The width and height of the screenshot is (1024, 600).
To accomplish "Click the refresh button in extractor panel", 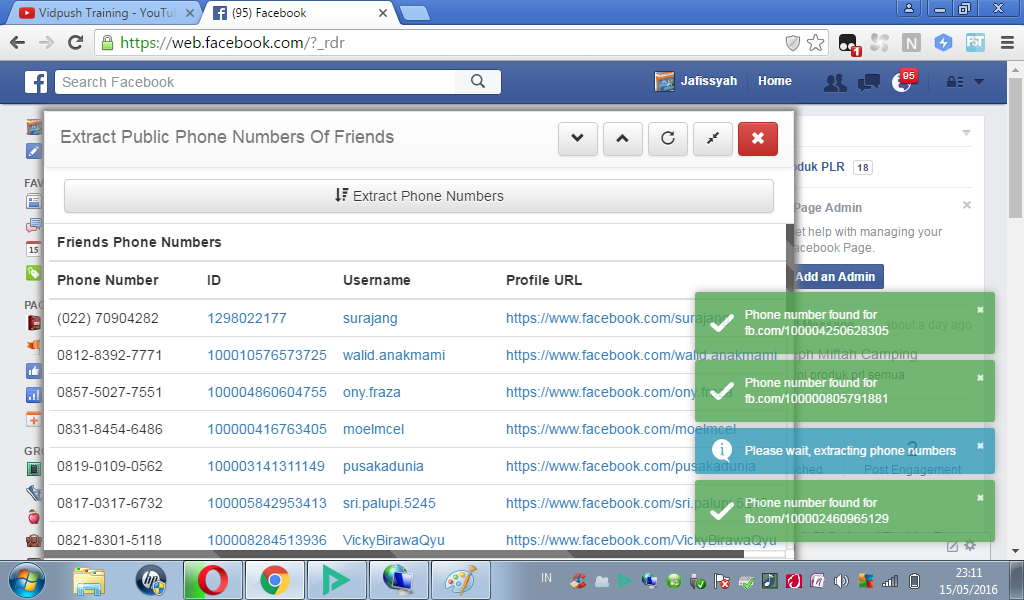I will pos(667,138).
